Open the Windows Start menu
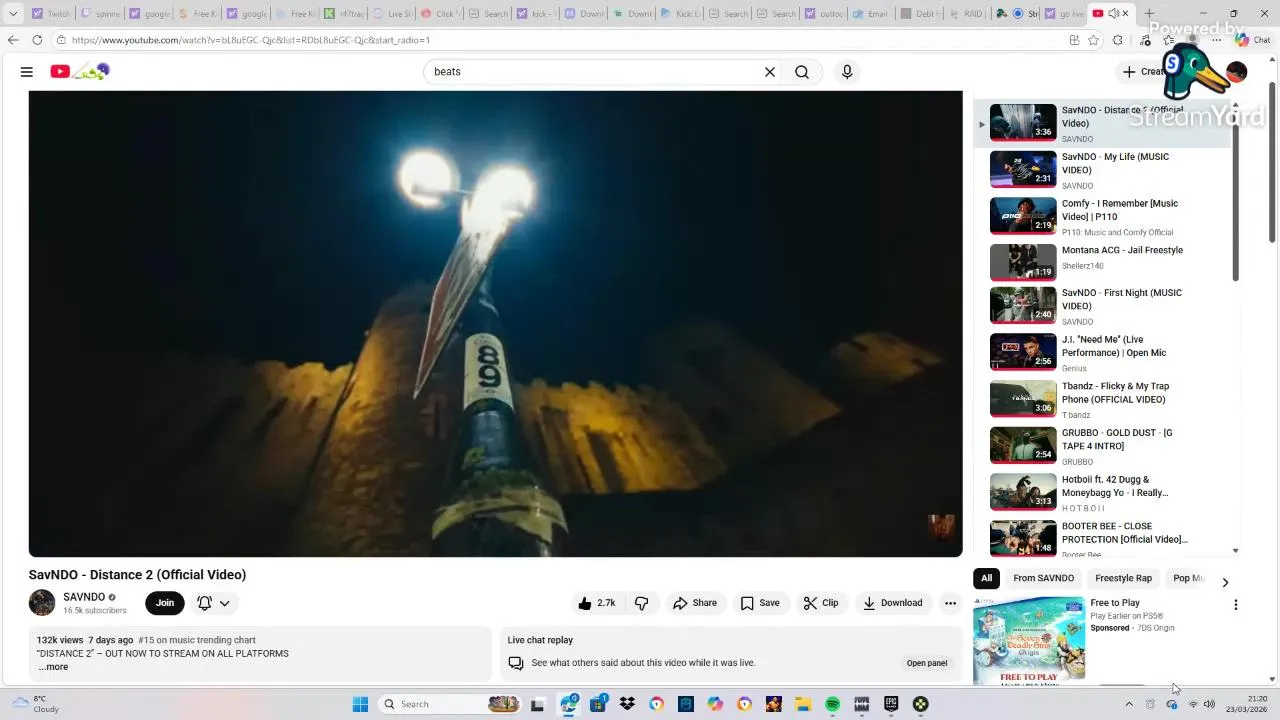1280x720 pixels. tap(360, 704)
